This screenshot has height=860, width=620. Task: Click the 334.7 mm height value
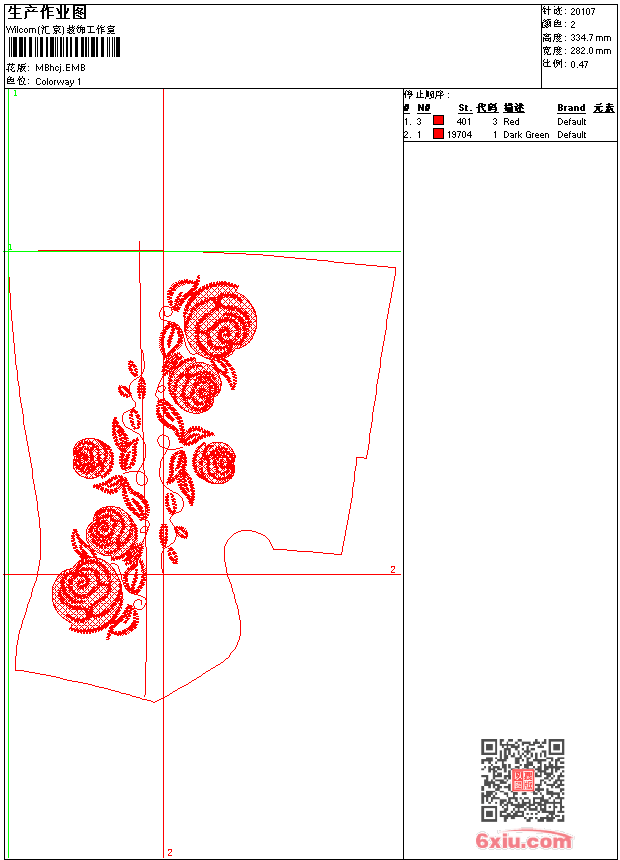tap(590, 38)
